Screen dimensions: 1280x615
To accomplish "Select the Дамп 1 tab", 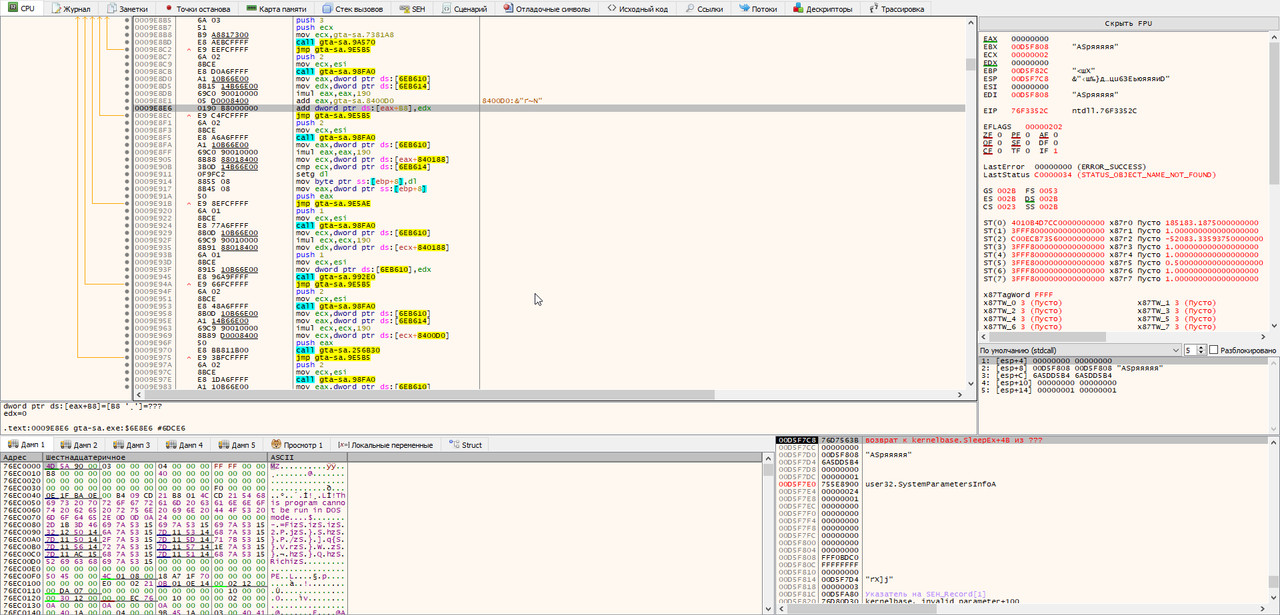I will click(x=26, y=444).
